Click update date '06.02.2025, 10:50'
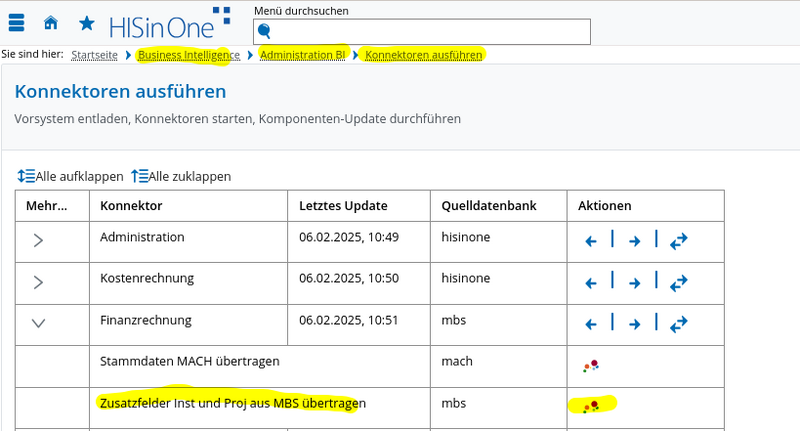Image resolution: width=800 pixels, height=431 pixels. pos(349,278)
